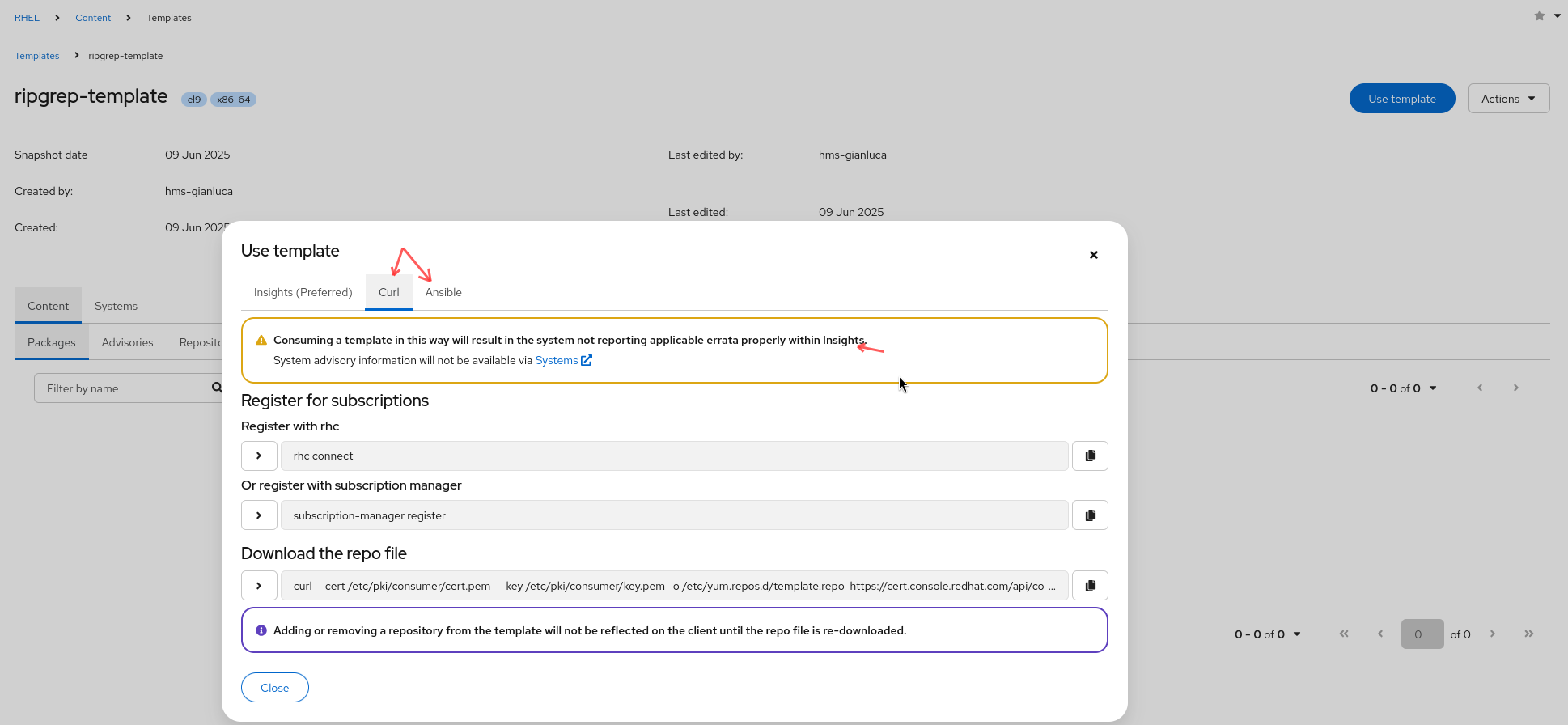This screenshot has width=1568, height=725.
Task: Expand the rhc connect code block
Action: point(259,456)
